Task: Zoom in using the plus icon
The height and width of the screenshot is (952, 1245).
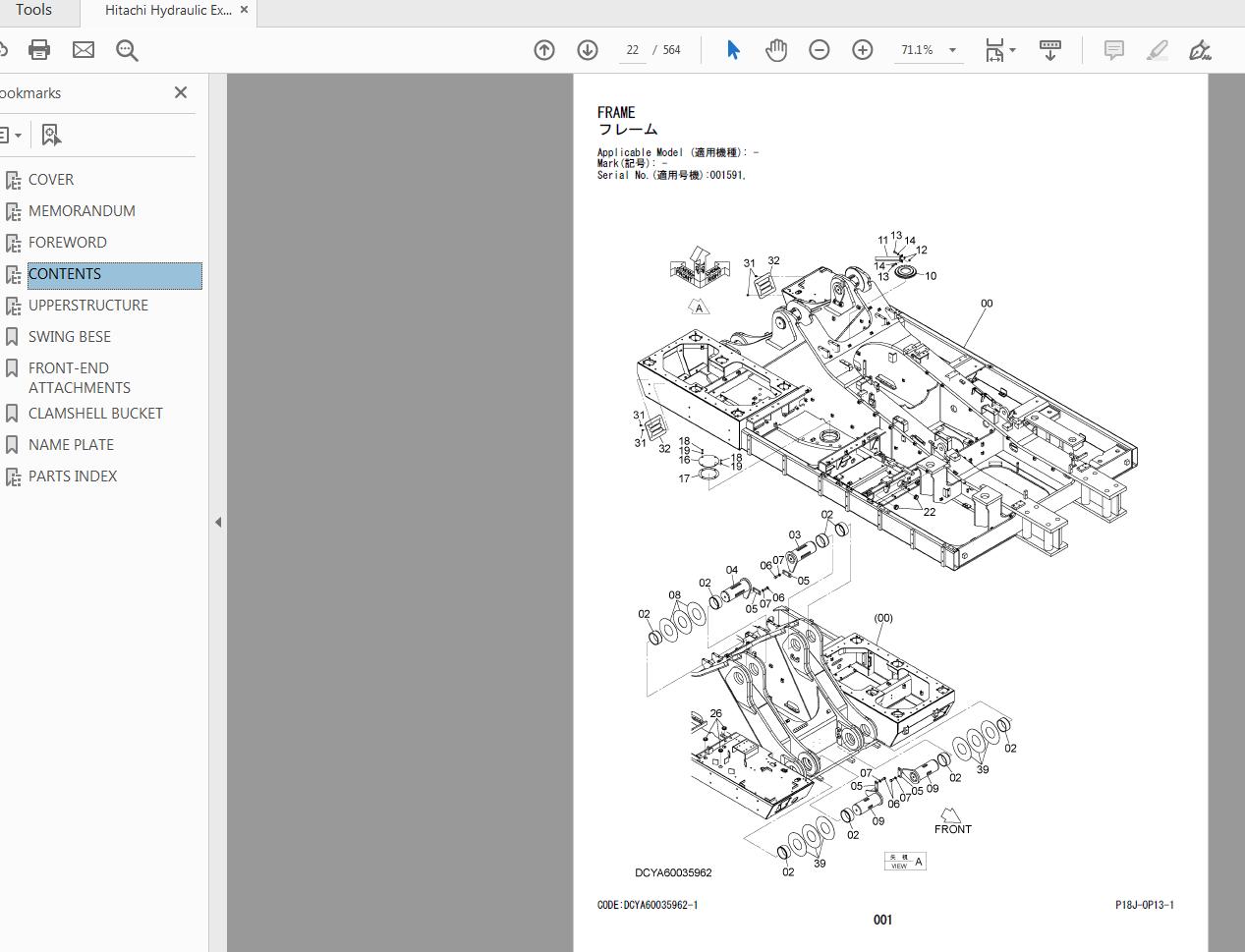Action: pos(862,49)
